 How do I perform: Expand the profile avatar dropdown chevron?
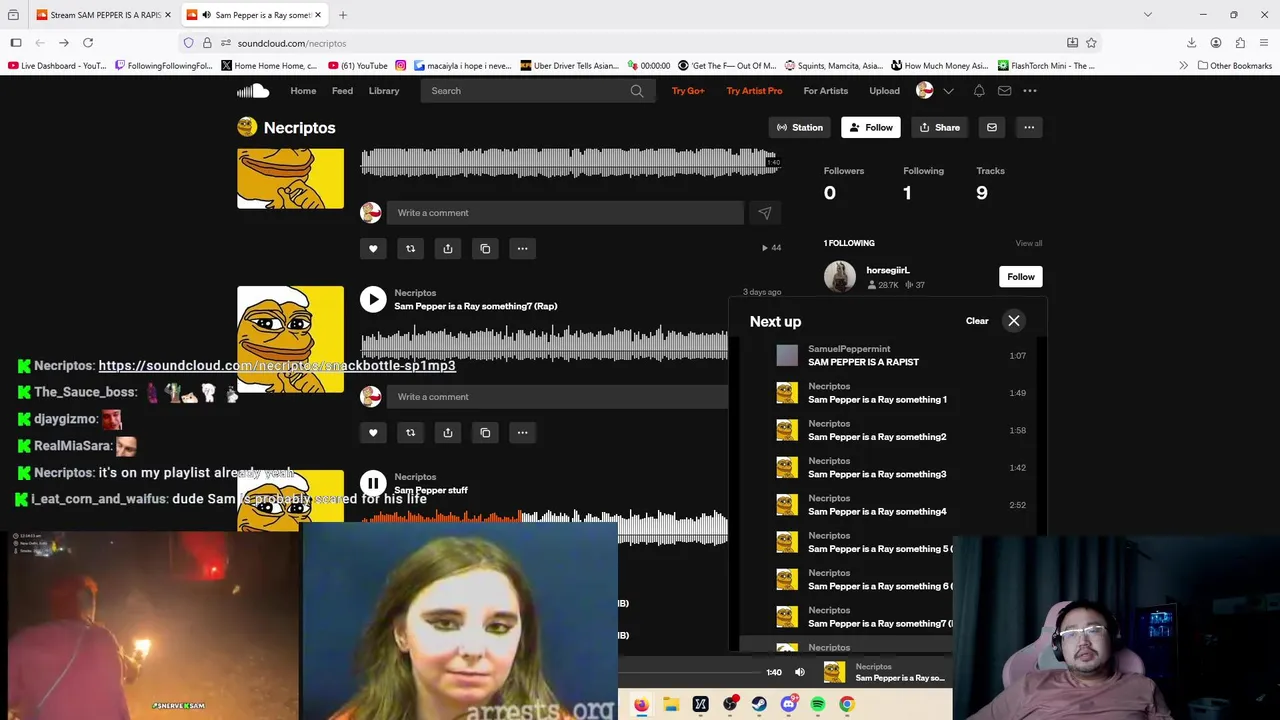[x=948, y=91]
